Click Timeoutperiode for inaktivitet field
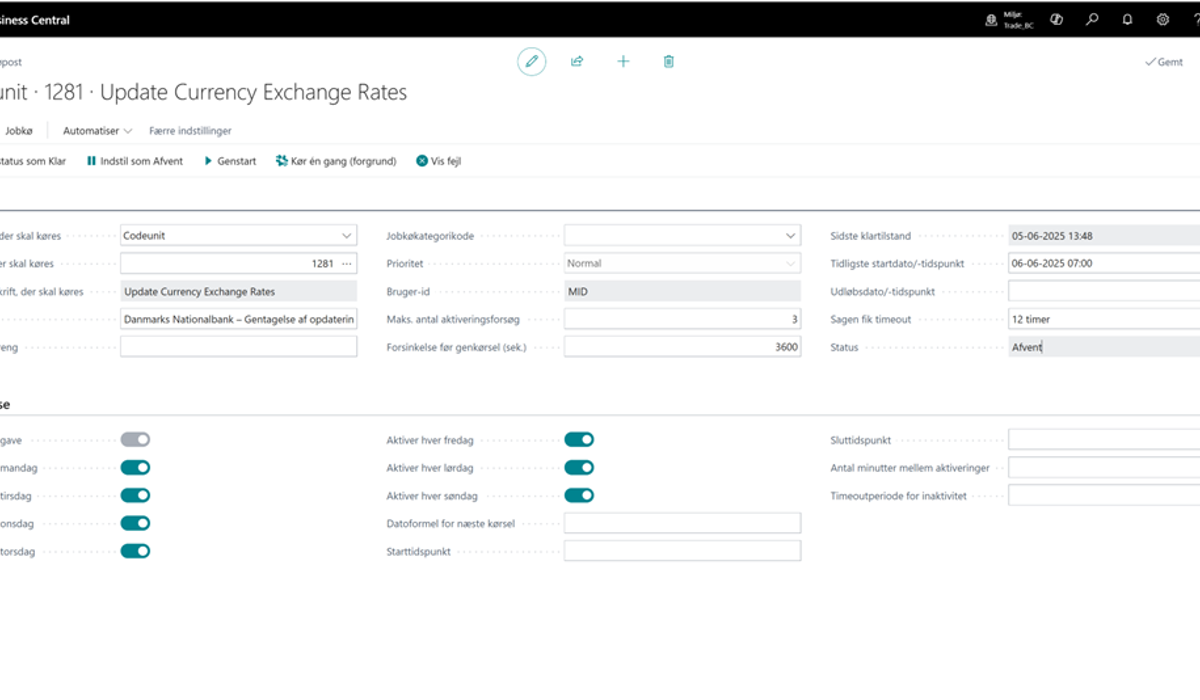 tap(1104, 495)
